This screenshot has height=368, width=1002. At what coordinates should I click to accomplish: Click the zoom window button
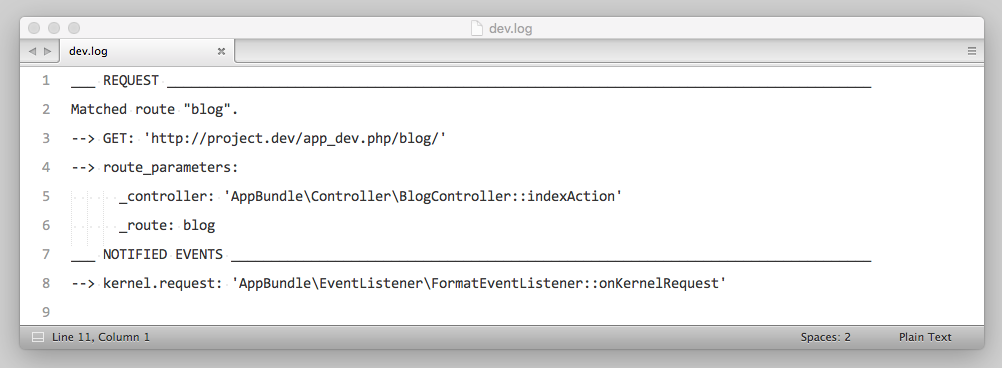pos(74,28)
